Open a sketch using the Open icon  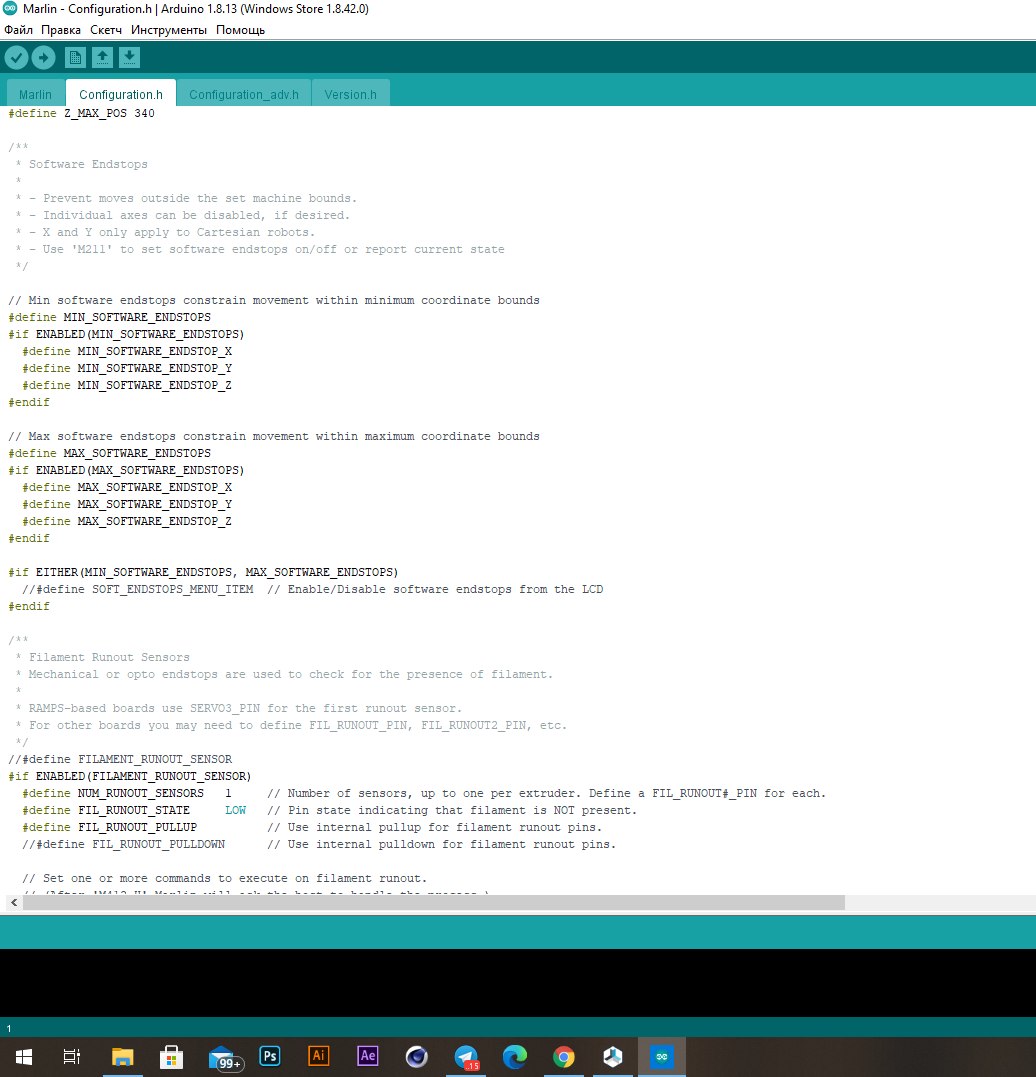coord(102,58)
